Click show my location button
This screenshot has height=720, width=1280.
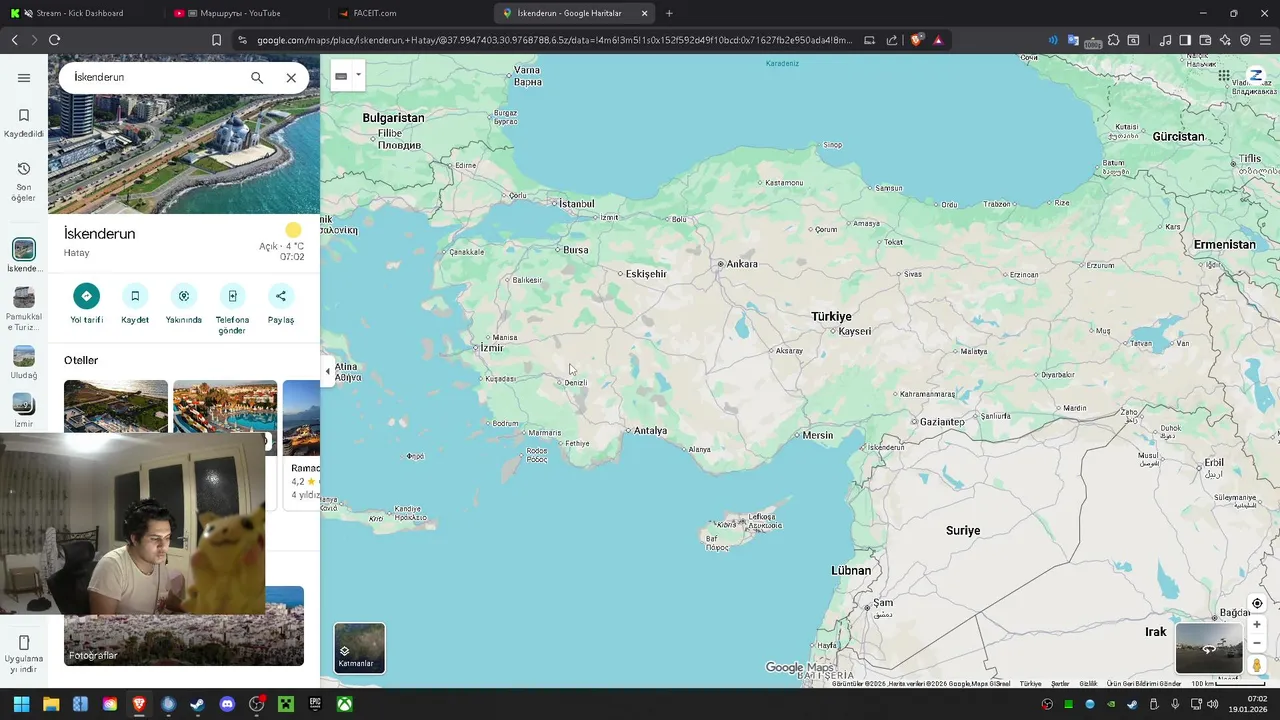(x=1257, y=603)
